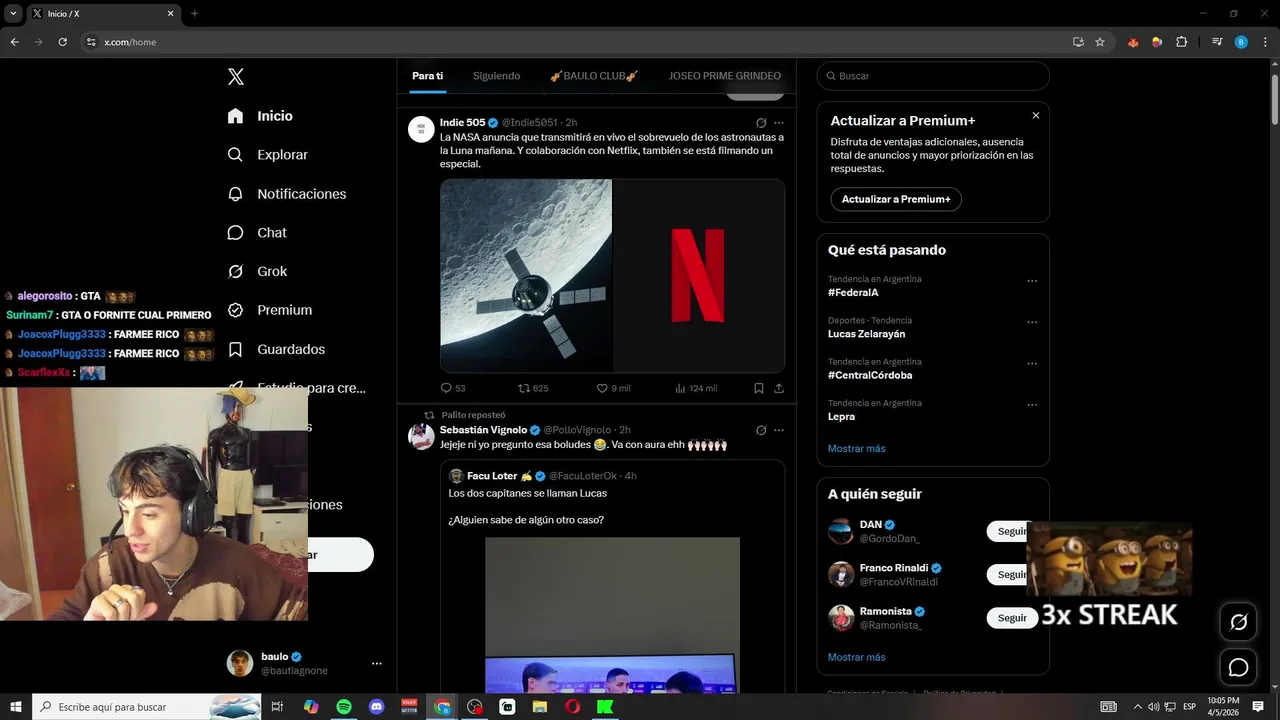Switch to the Para ti tab

click(x=428, y=76)
